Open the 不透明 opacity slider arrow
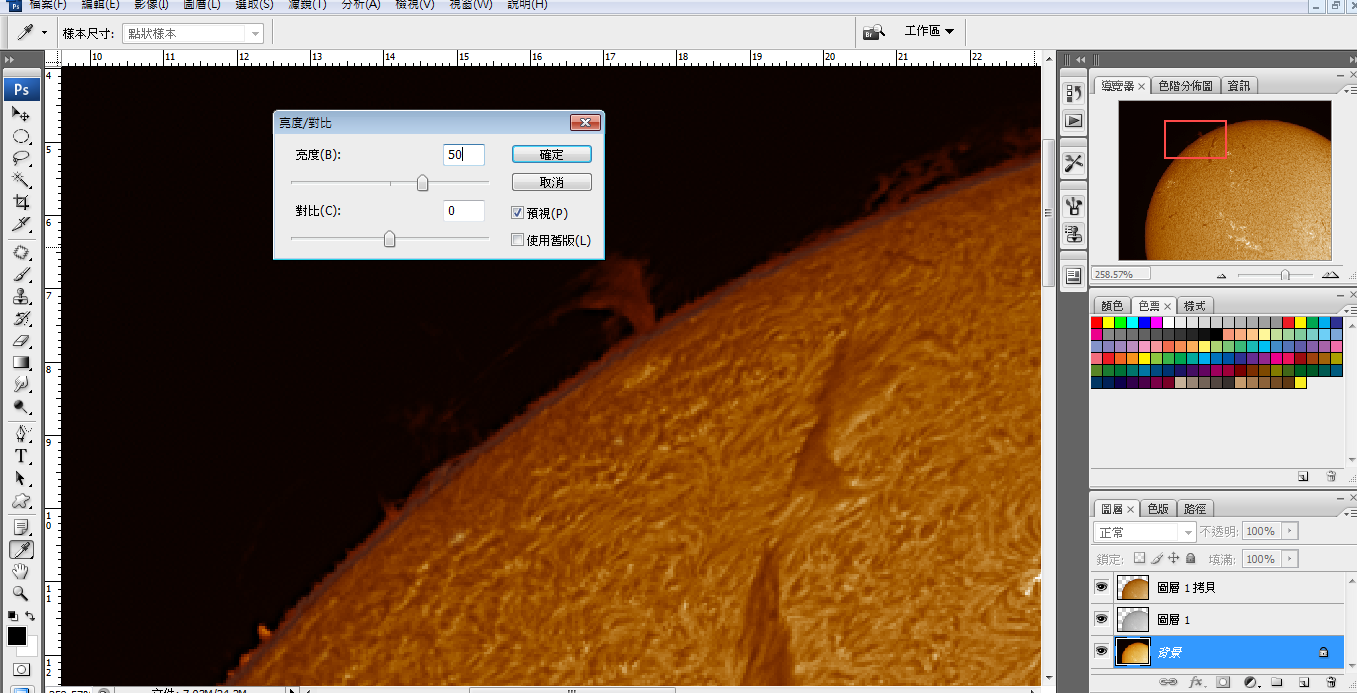 1289,532
